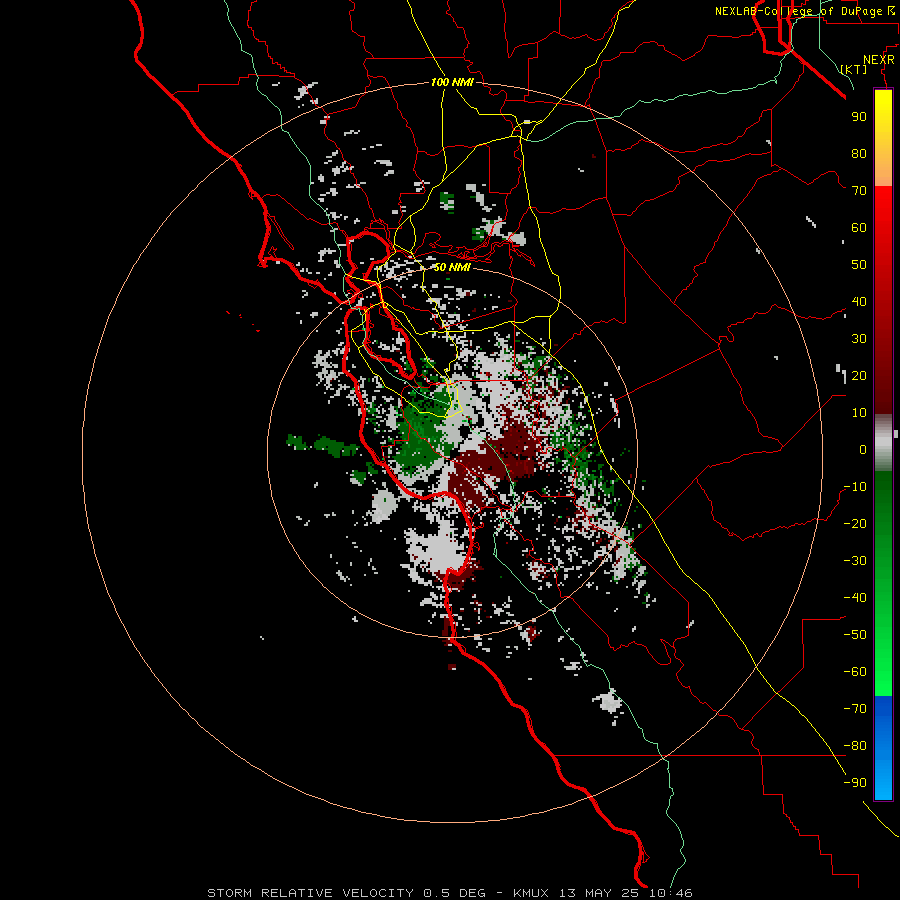
Task: Click the velocity scale label "70"
Action: (859, 191)
